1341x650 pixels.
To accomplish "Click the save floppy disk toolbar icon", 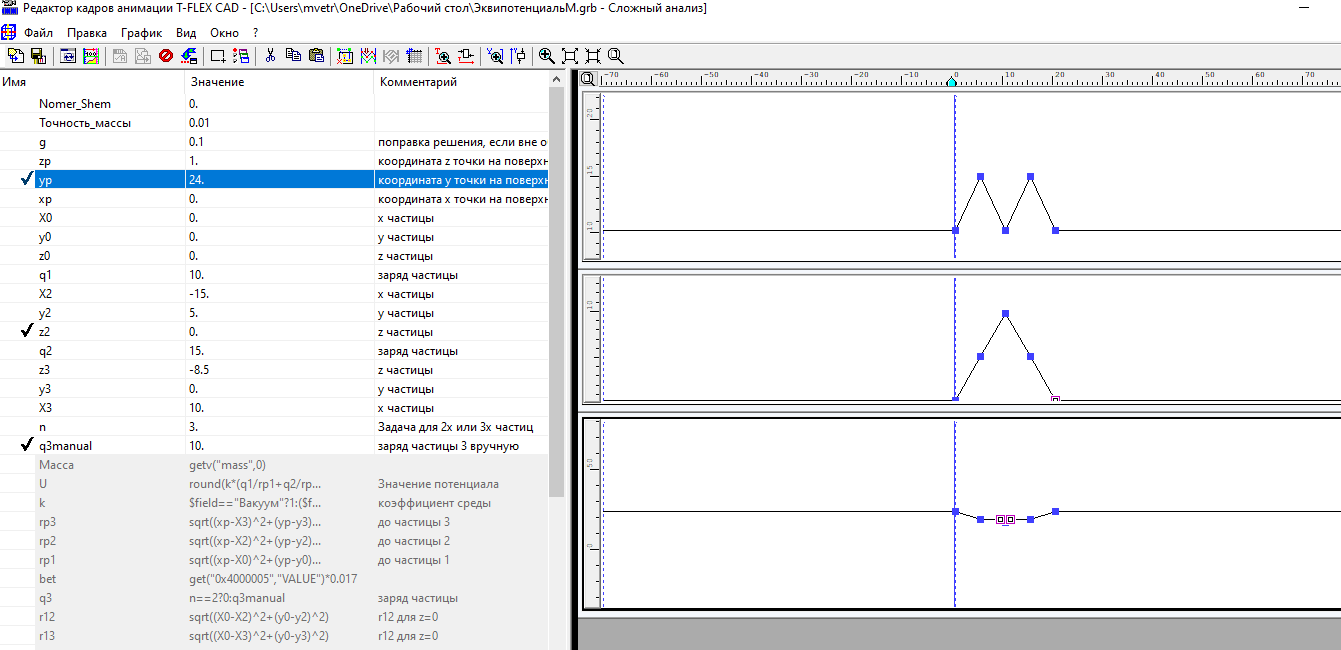I will (38, 56).
